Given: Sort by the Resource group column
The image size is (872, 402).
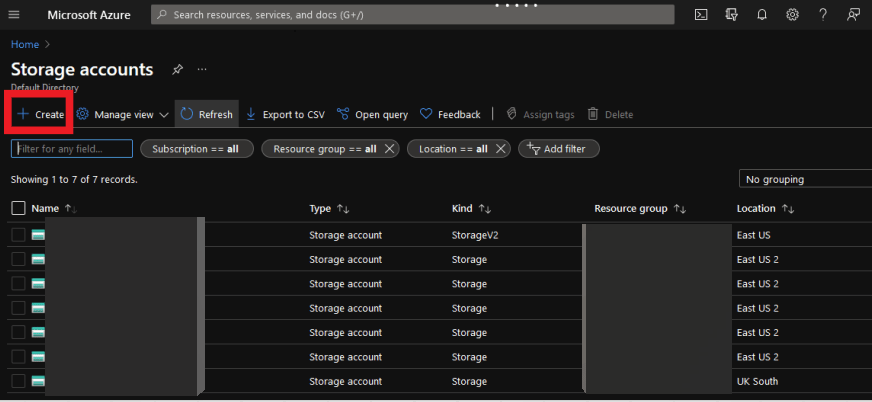Looking at the screenshot, I should (640, 209).
